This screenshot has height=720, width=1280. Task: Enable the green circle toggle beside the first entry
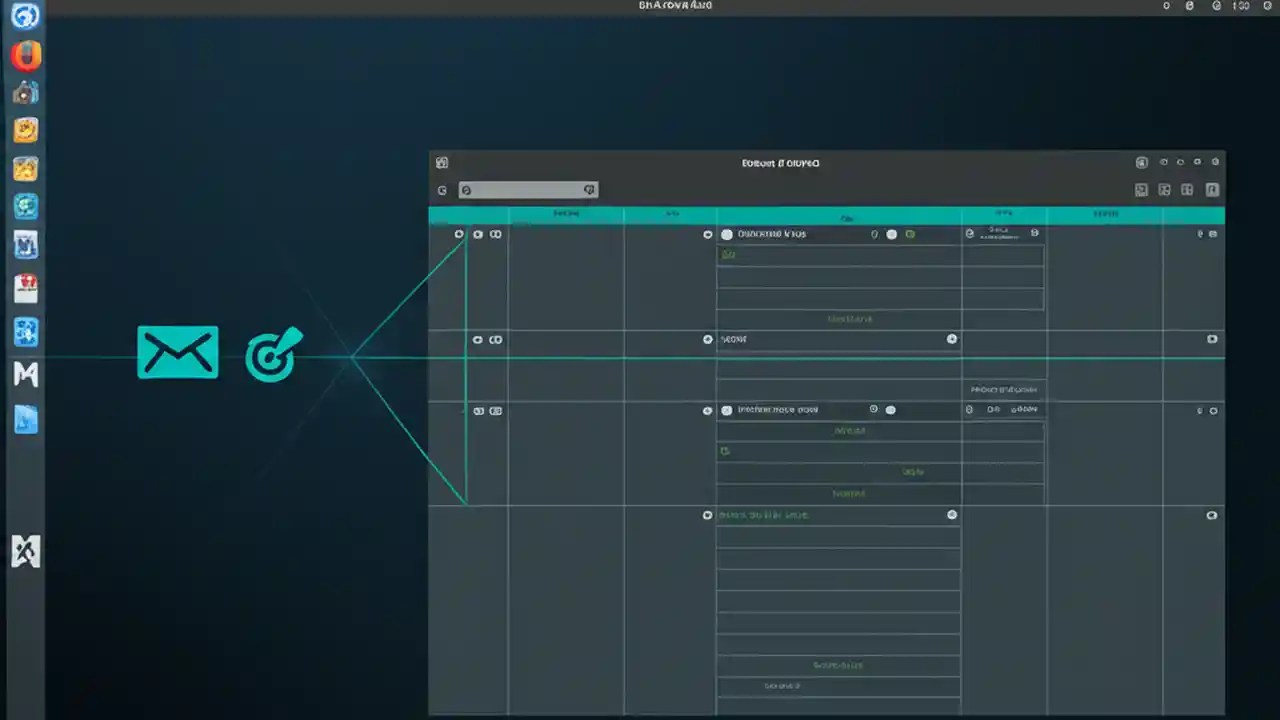[x=908, y=233]
